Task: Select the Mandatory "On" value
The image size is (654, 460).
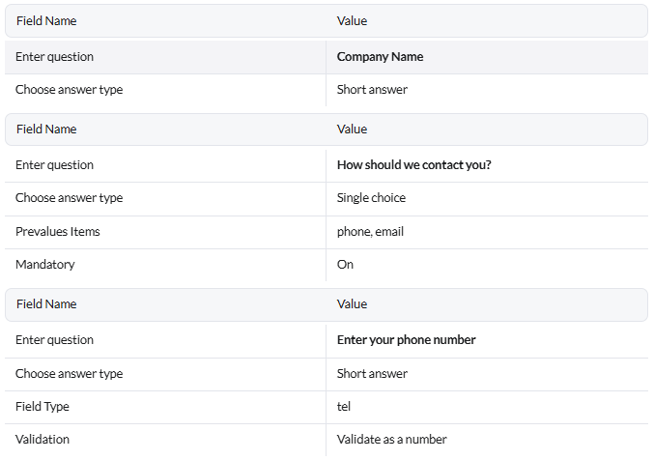Action: pyautogui.click(x=345, y=265)
